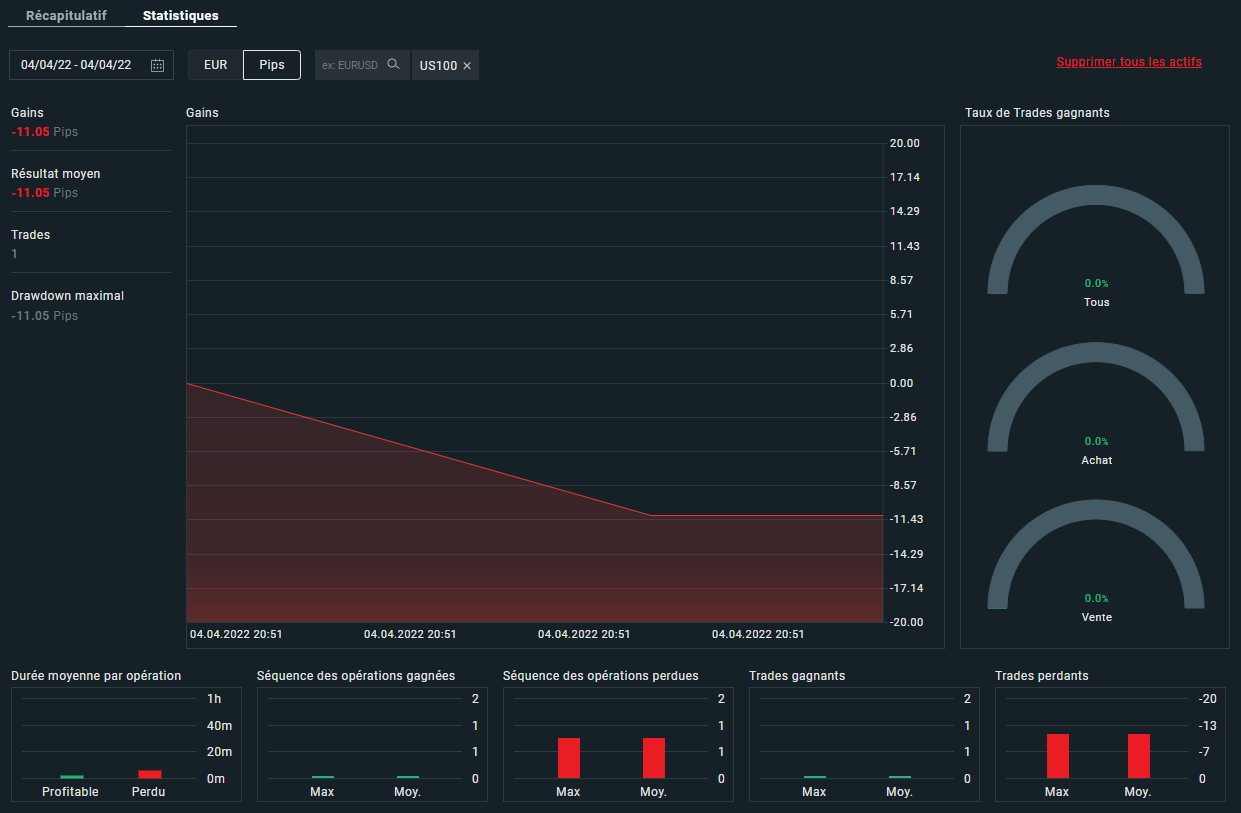Click Max bar in Trades perdants chart

click(1058, 756)
